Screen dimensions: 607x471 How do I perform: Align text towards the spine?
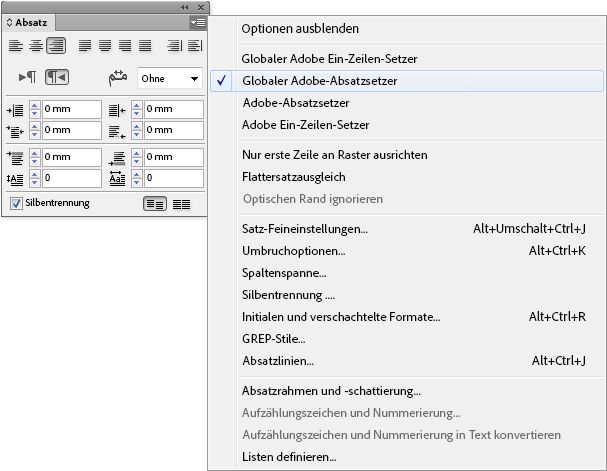coord(175,46)
